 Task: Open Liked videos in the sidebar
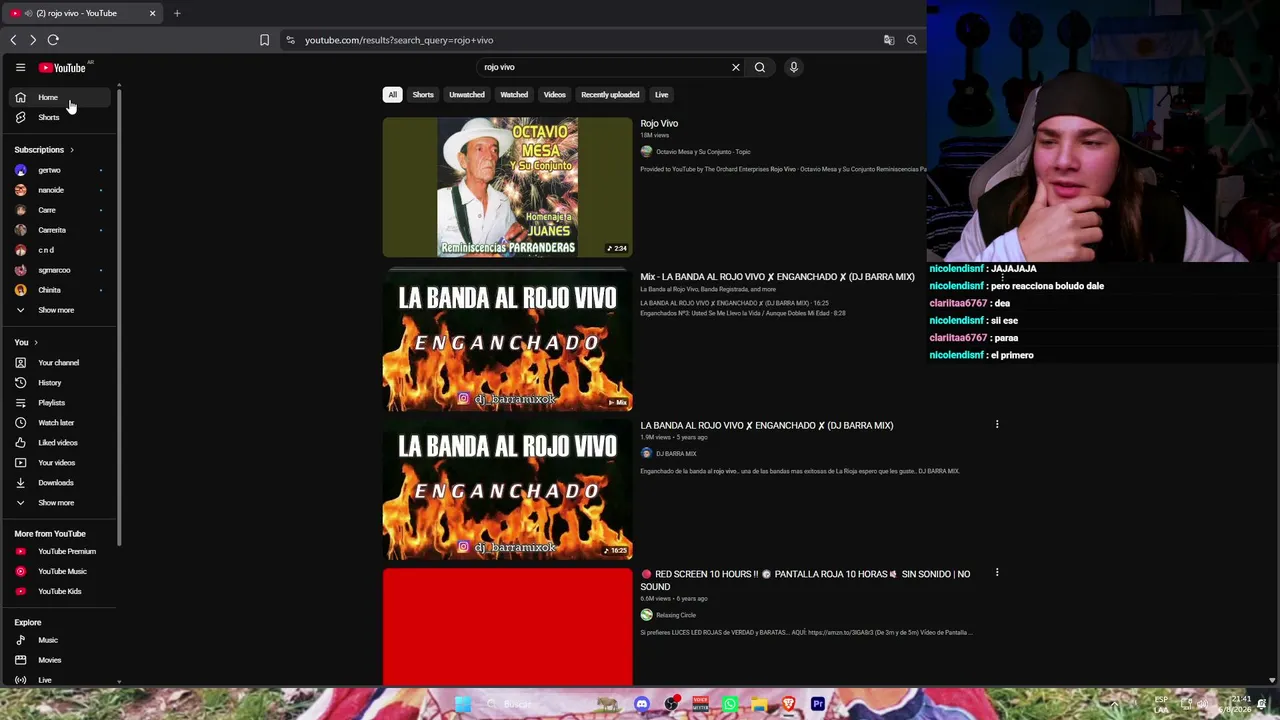click(60, 443)
